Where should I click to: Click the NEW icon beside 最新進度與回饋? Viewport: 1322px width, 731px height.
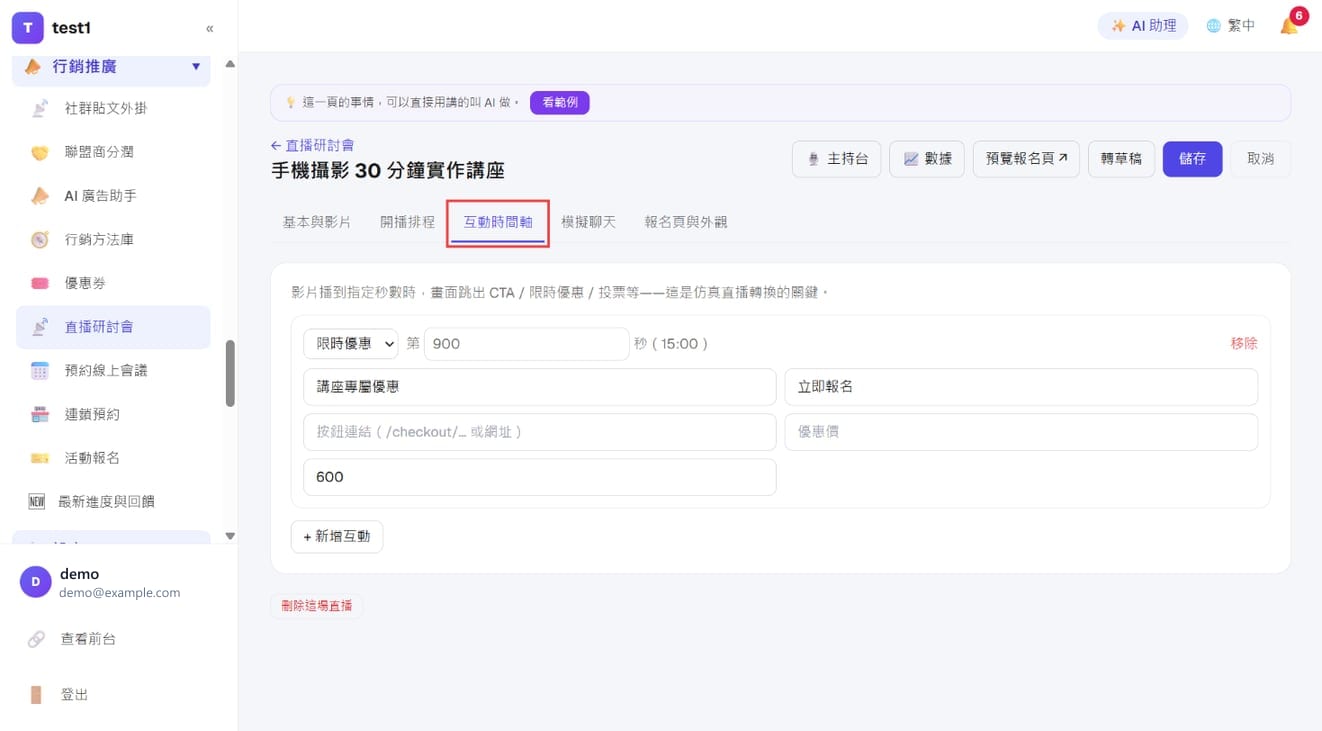[x=37, y=501]
